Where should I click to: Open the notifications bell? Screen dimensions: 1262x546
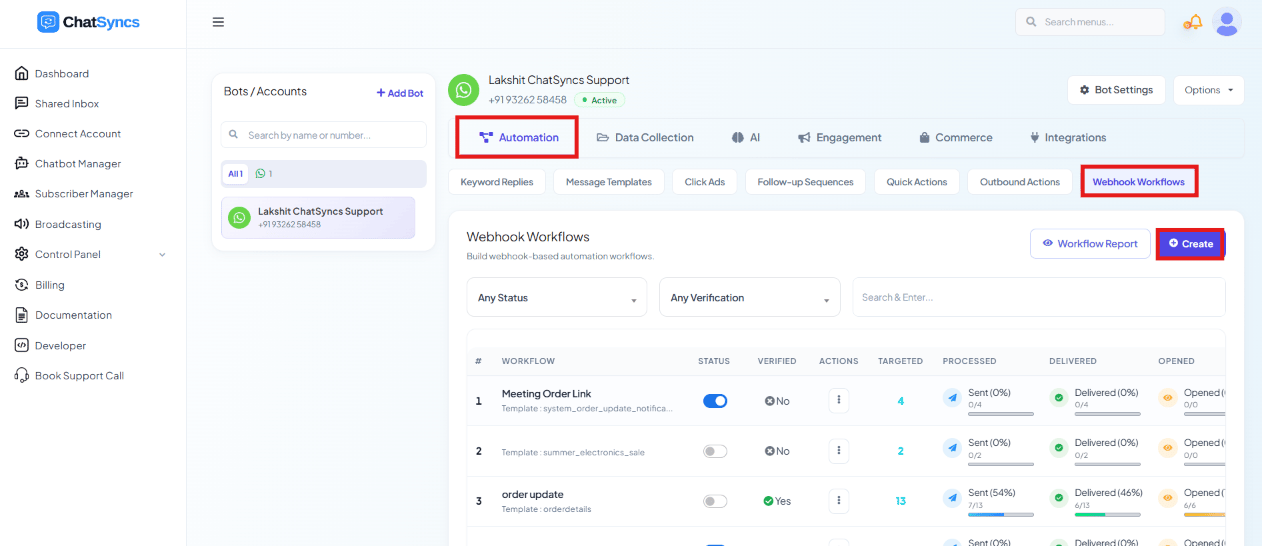coord(1194,22)
